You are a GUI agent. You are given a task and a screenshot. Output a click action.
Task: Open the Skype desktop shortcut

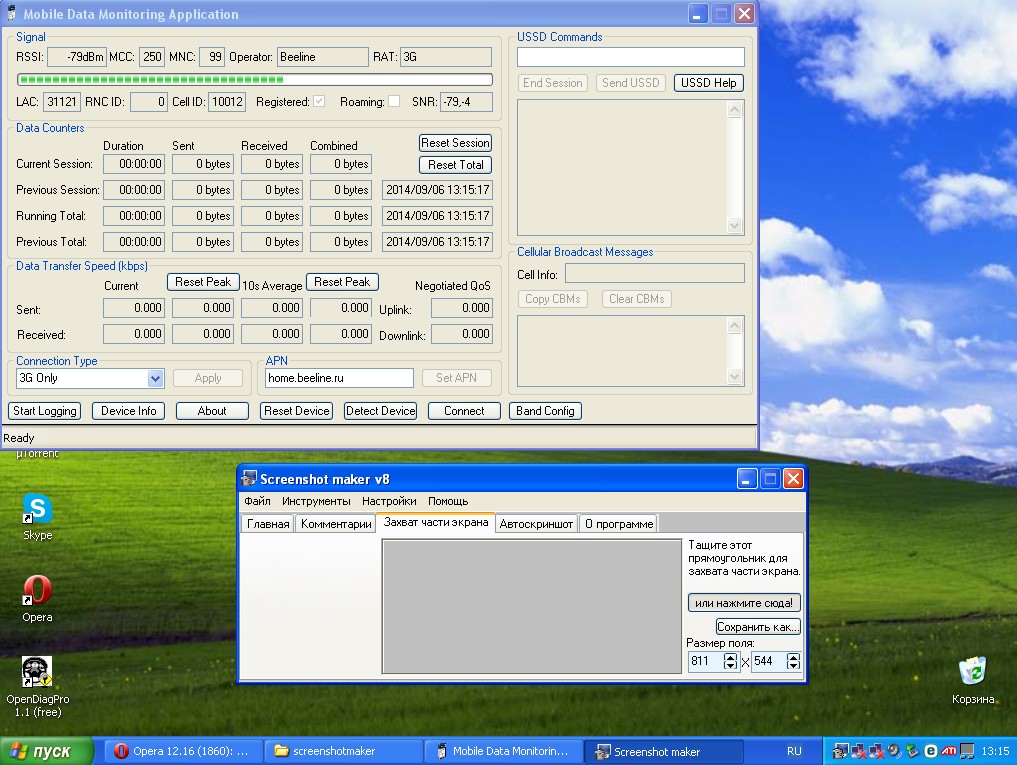pos(37,510)
